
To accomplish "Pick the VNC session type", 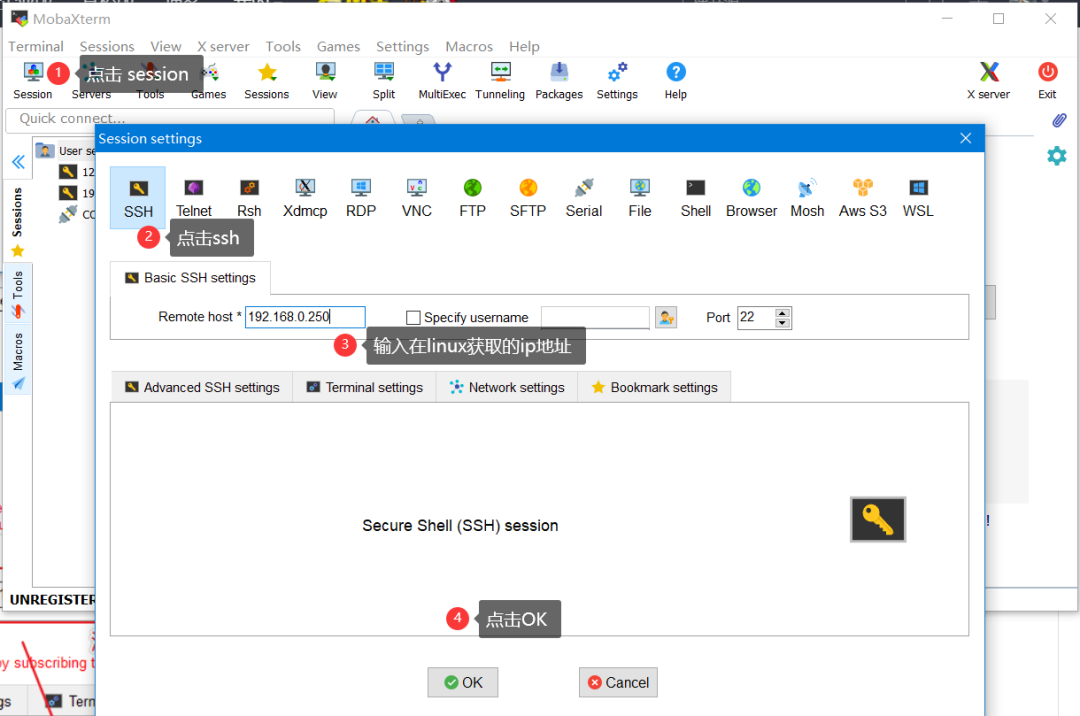I will tap(417, 198).
